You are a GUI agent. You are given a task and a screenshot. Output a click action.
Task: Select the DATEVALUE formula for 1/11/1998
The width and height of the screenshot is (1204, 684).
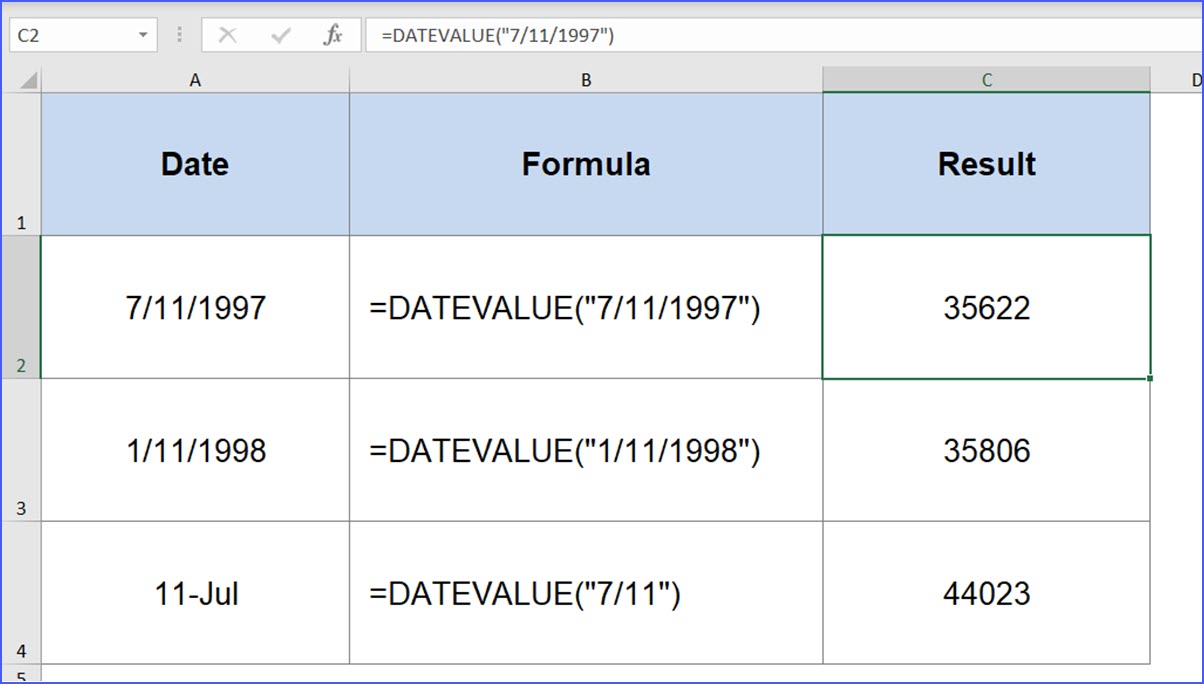click(x=586, y=450)
